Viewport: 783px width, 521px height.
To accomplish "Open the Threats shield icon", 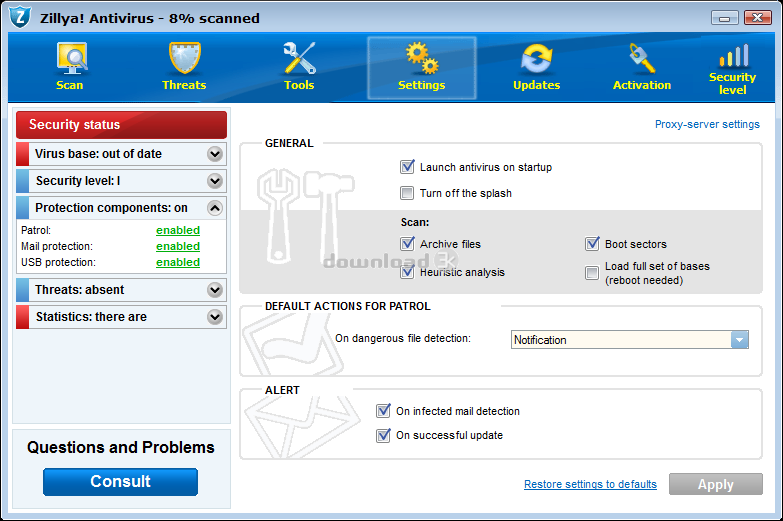I will (x=185, y=58).
